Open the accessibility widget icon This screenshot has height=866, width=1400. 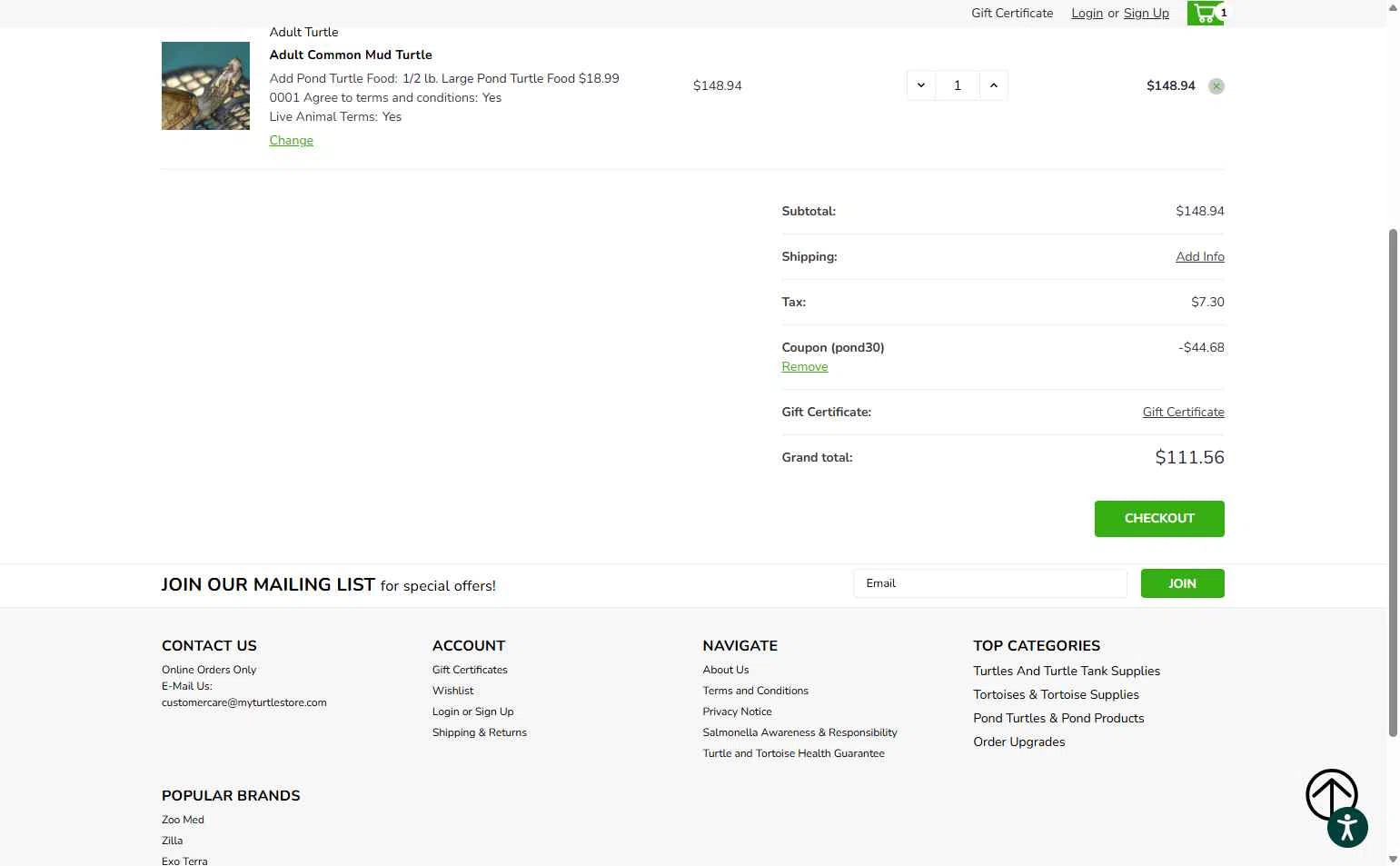click(x=1347, y=828)
